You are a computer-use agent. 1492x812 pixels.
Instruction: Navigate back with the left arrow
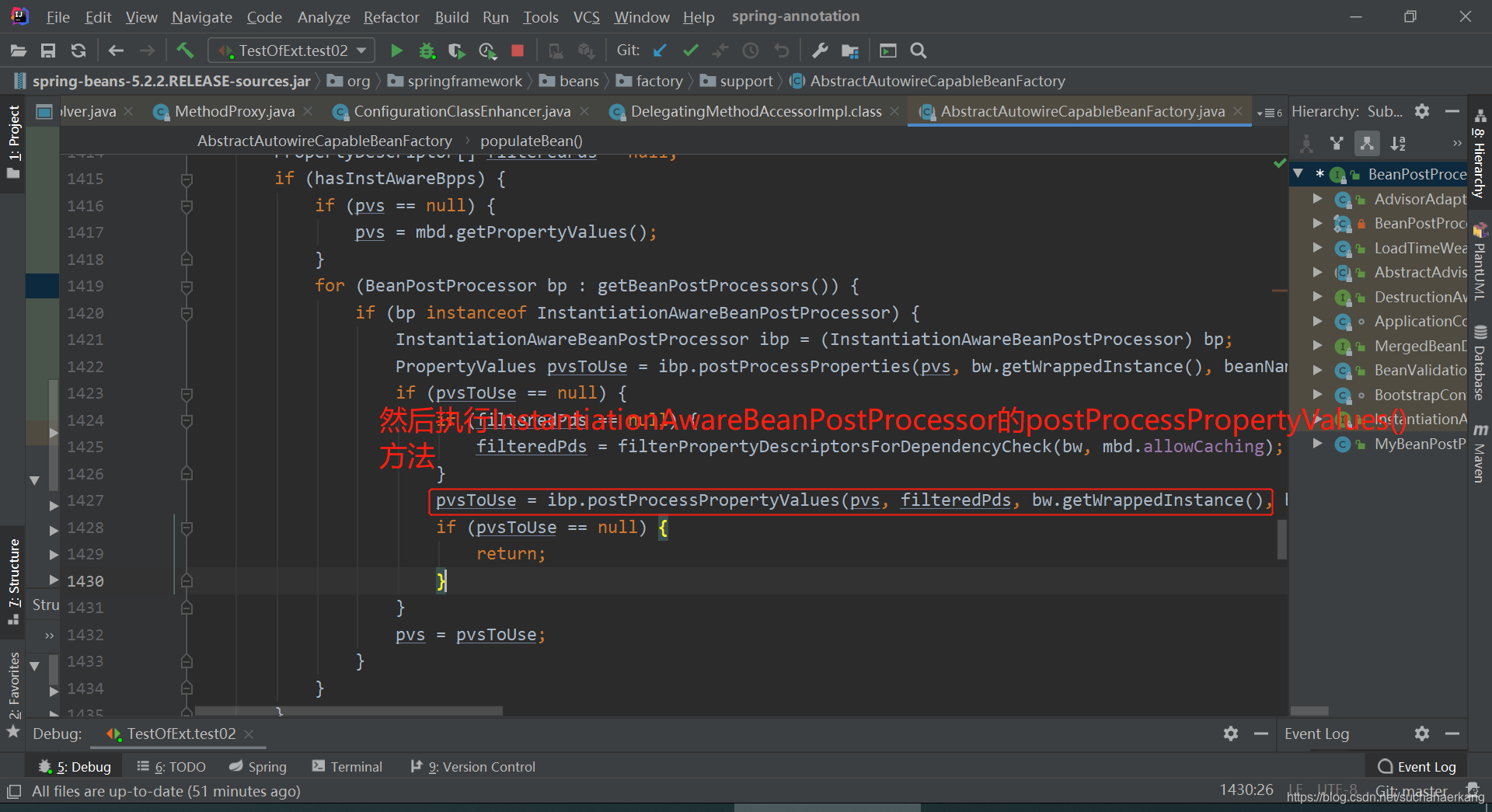pyautogui.click(x=116, y=51)
